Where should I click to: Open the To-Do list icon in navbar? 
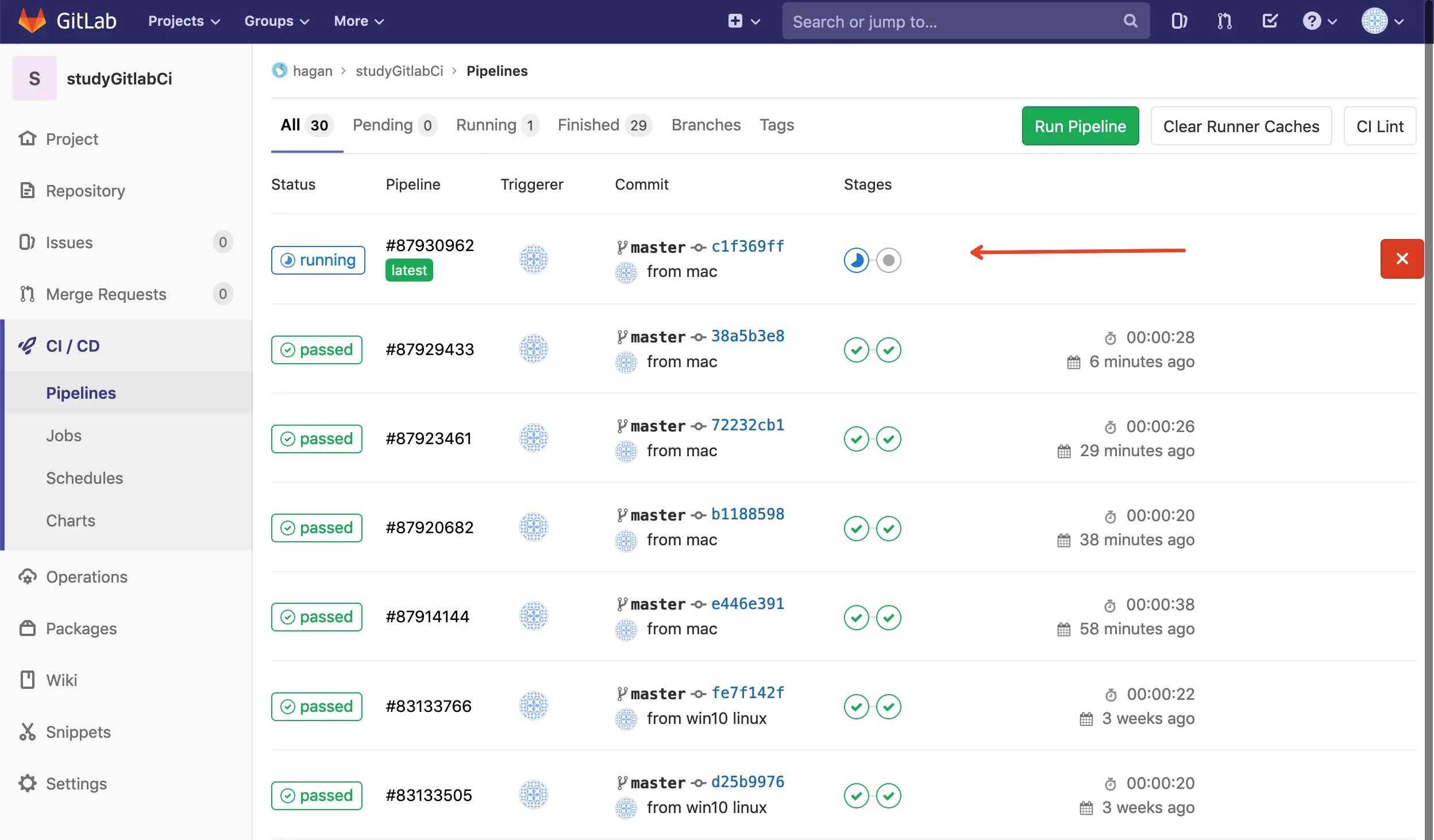click(x=1270, y=21)
